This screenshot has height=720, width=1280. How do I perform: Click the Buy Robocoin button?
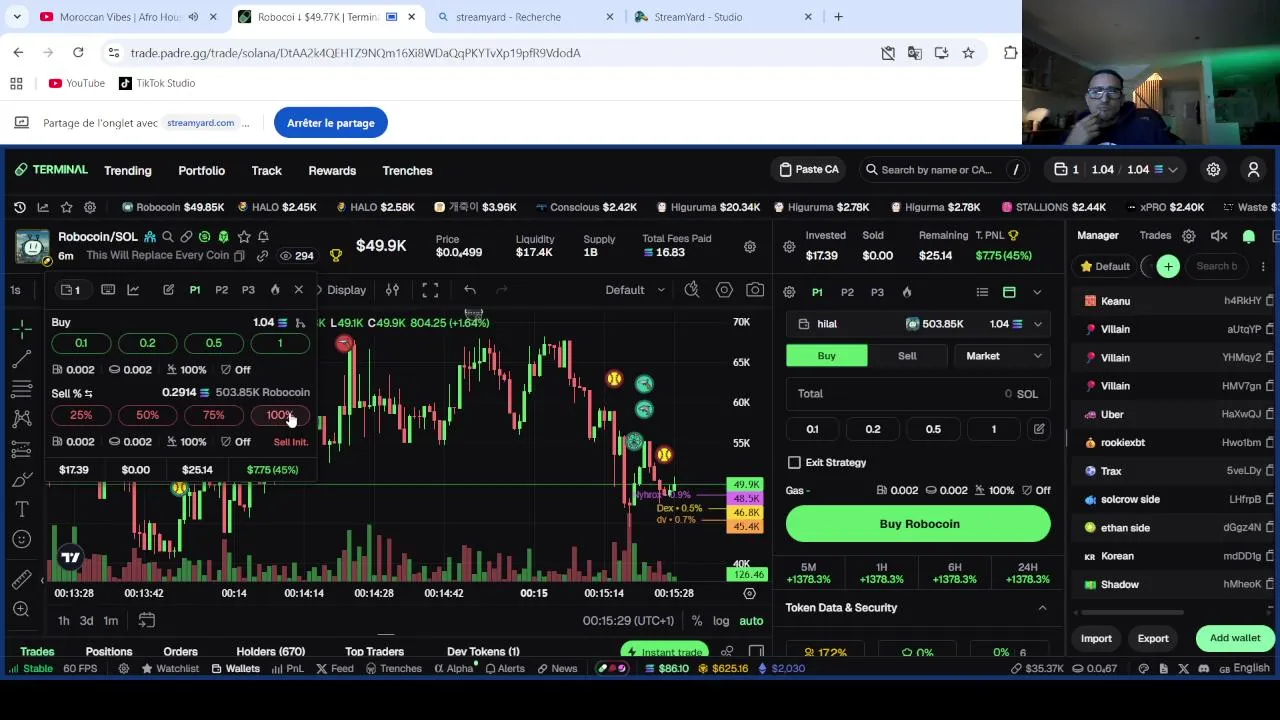pyautogui.click(x=918, y=524)
